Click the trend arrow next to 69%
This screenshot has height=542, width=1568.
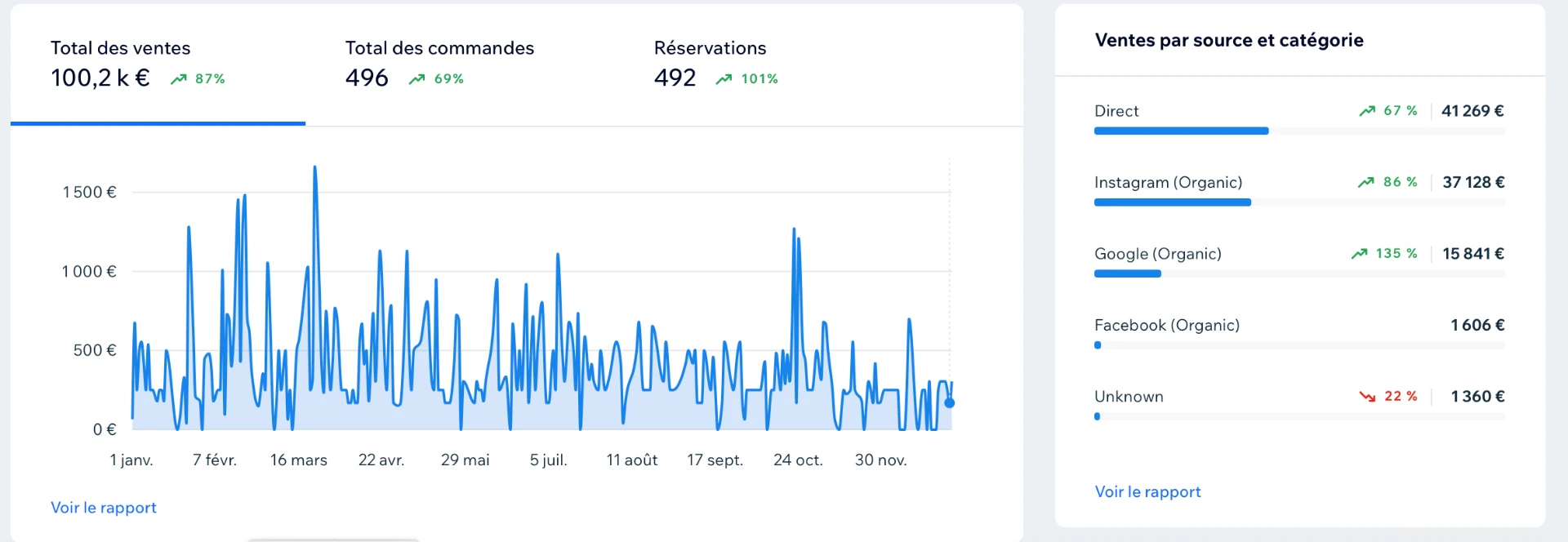click(416, 79)
